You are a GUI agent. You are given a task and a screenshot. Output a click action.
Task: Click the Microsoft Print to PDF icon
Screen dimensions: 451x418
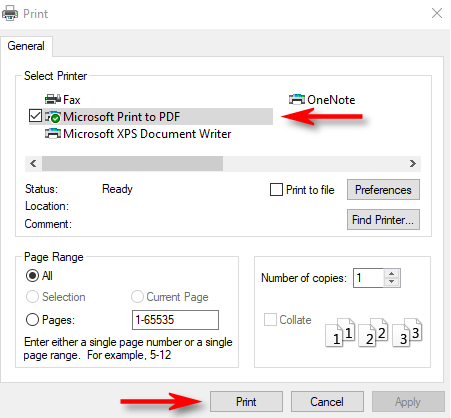tap(53, 117)
